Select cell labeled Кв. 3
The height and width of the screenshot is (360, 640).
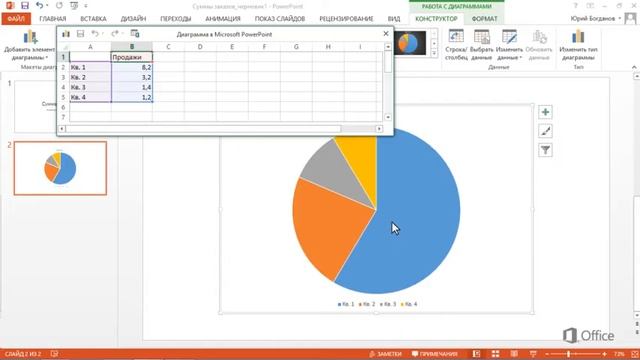(x=90, y=87)
